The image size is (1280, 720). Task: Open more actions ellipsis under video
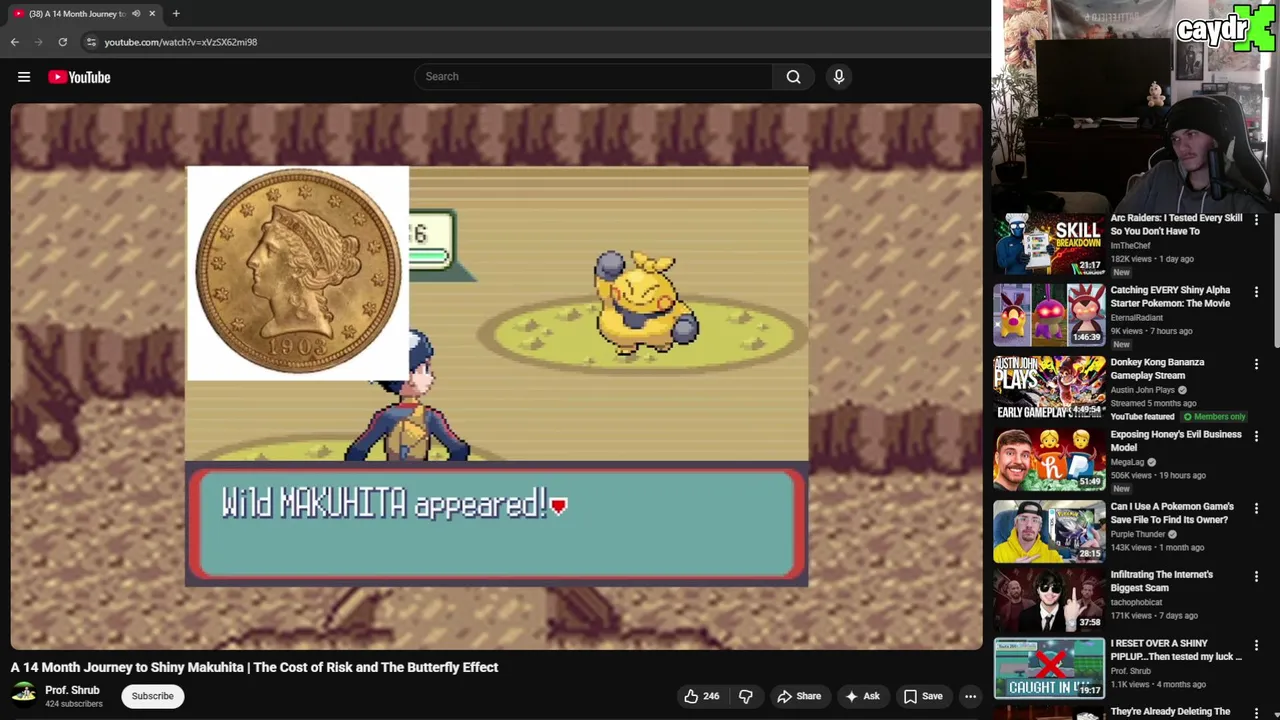[970, 696]
